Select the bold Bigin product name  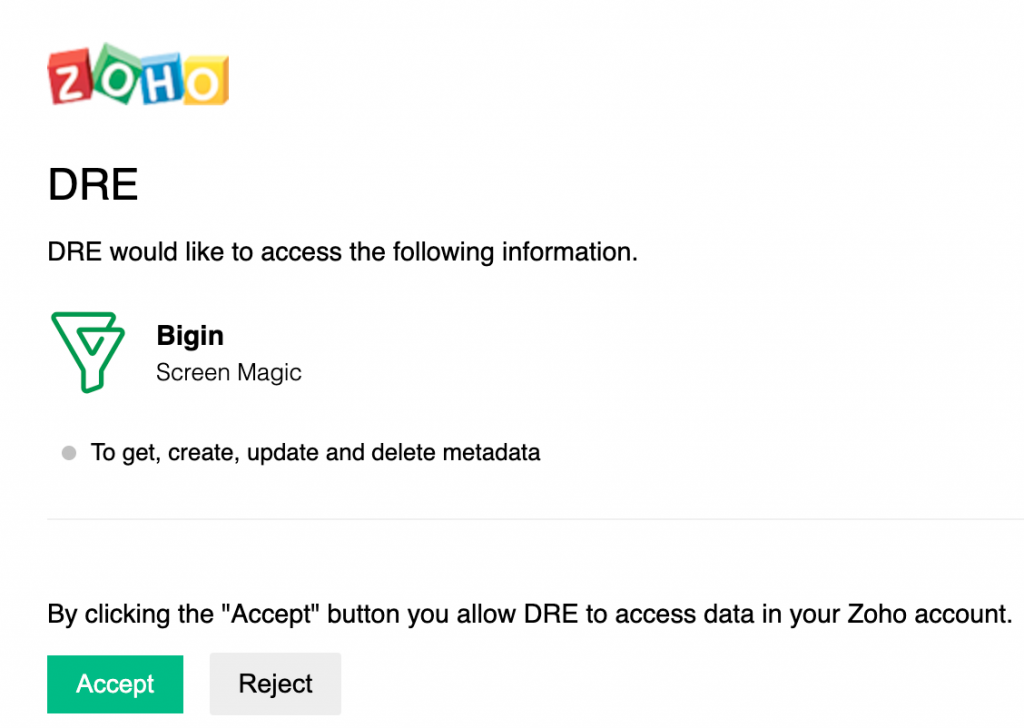[x=190, y=336]
